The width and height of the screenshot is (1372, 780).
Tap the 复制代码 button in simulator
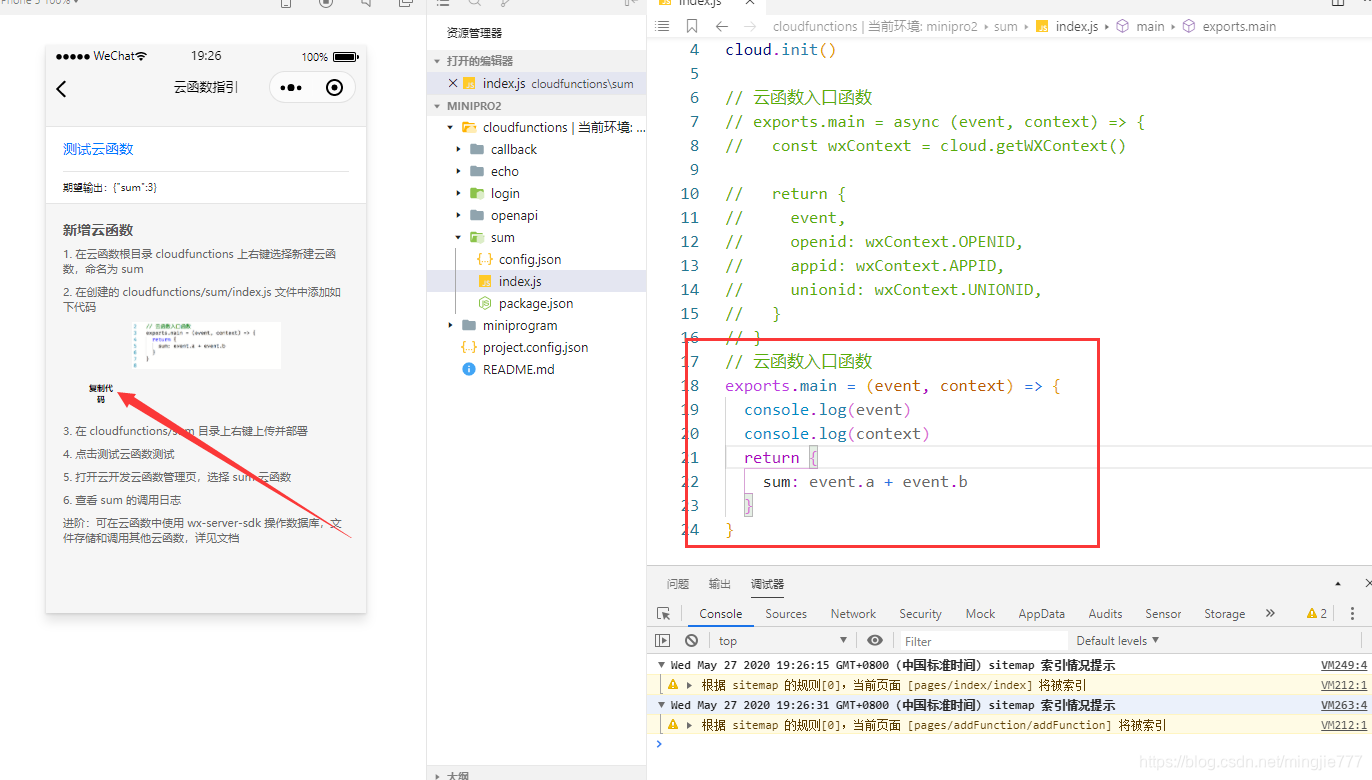(x=101, y=393)
